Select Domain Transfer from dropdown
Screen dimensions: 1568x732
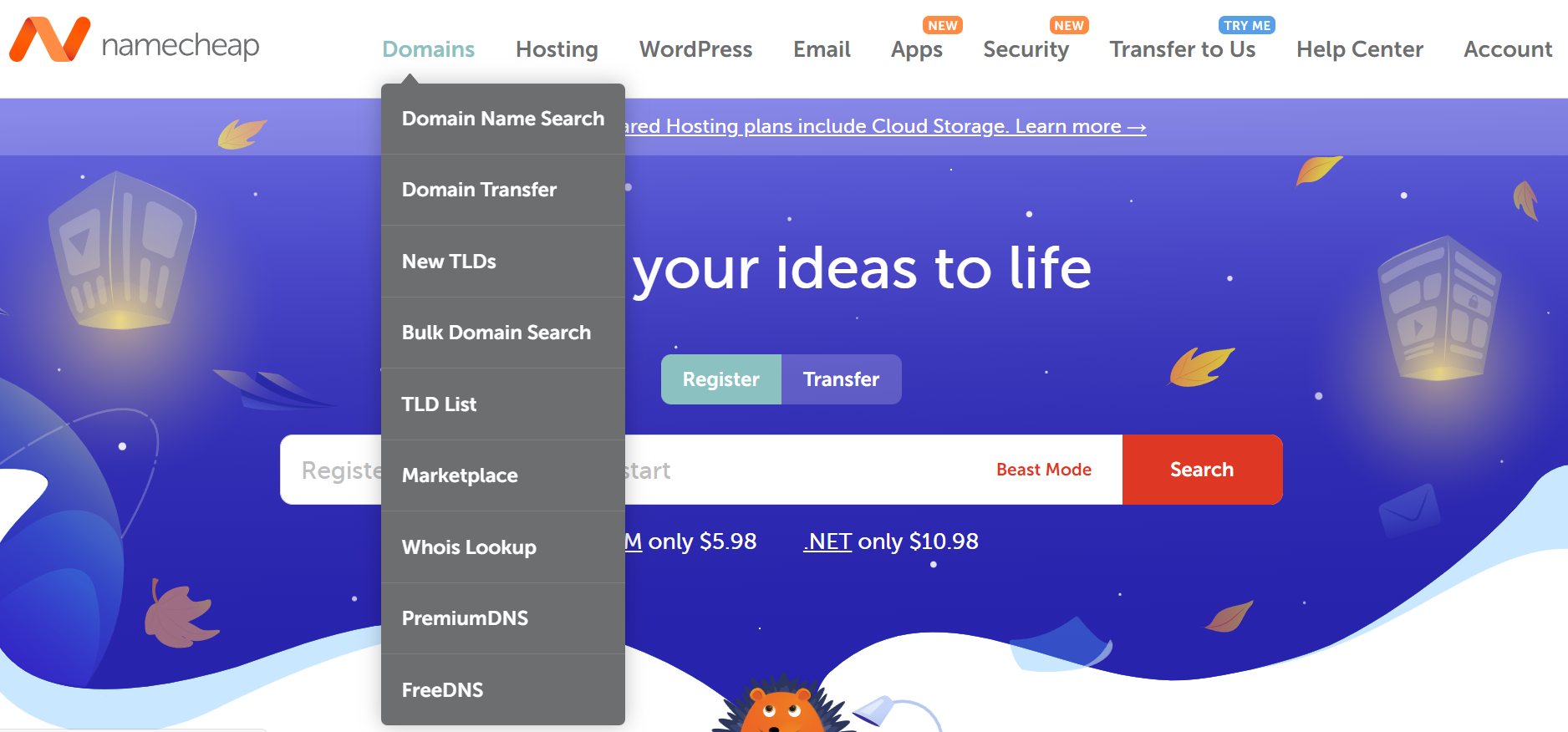click(503, 190)
